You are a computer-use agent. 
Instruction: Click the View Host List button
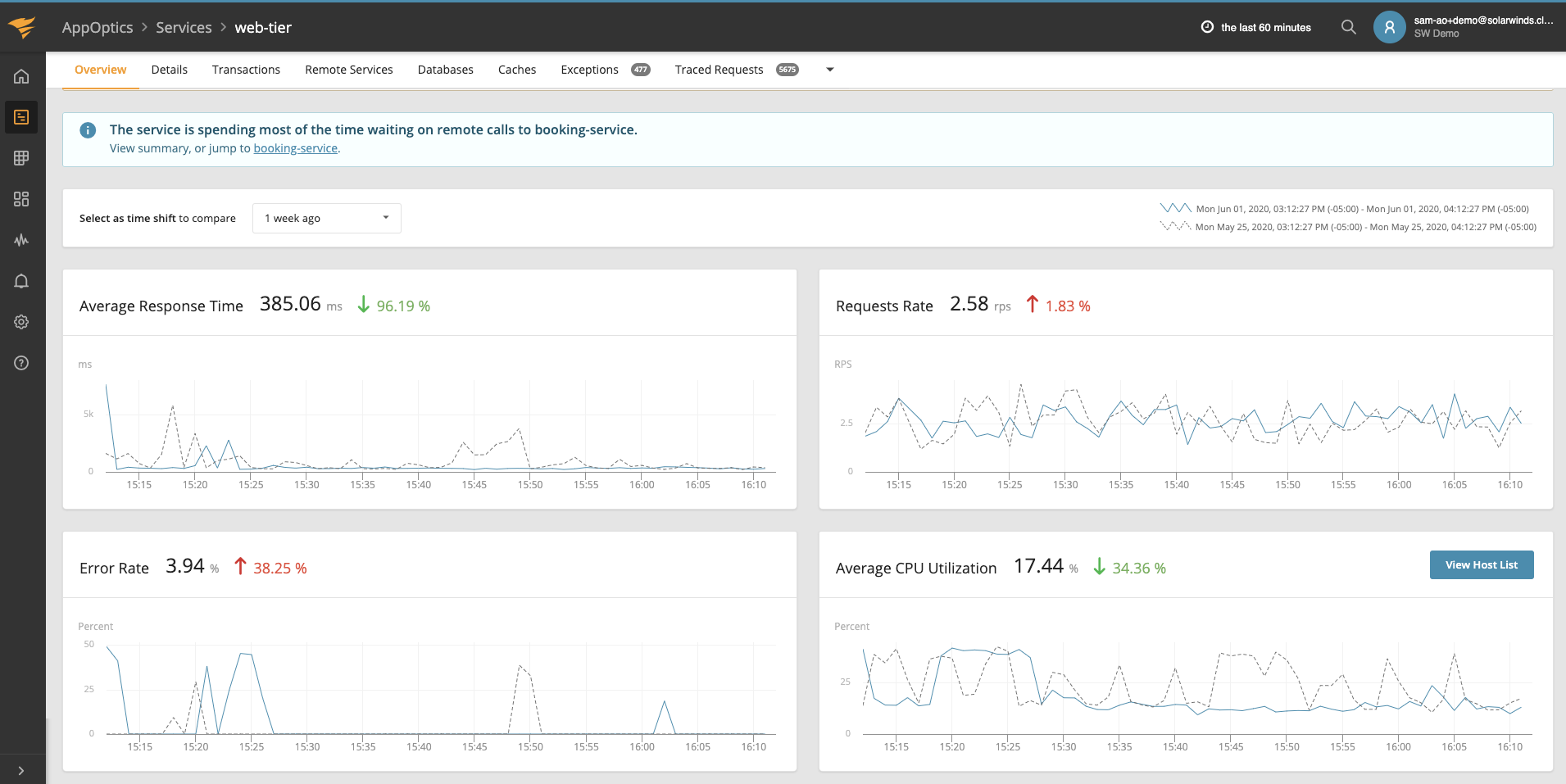[1481, 564]
